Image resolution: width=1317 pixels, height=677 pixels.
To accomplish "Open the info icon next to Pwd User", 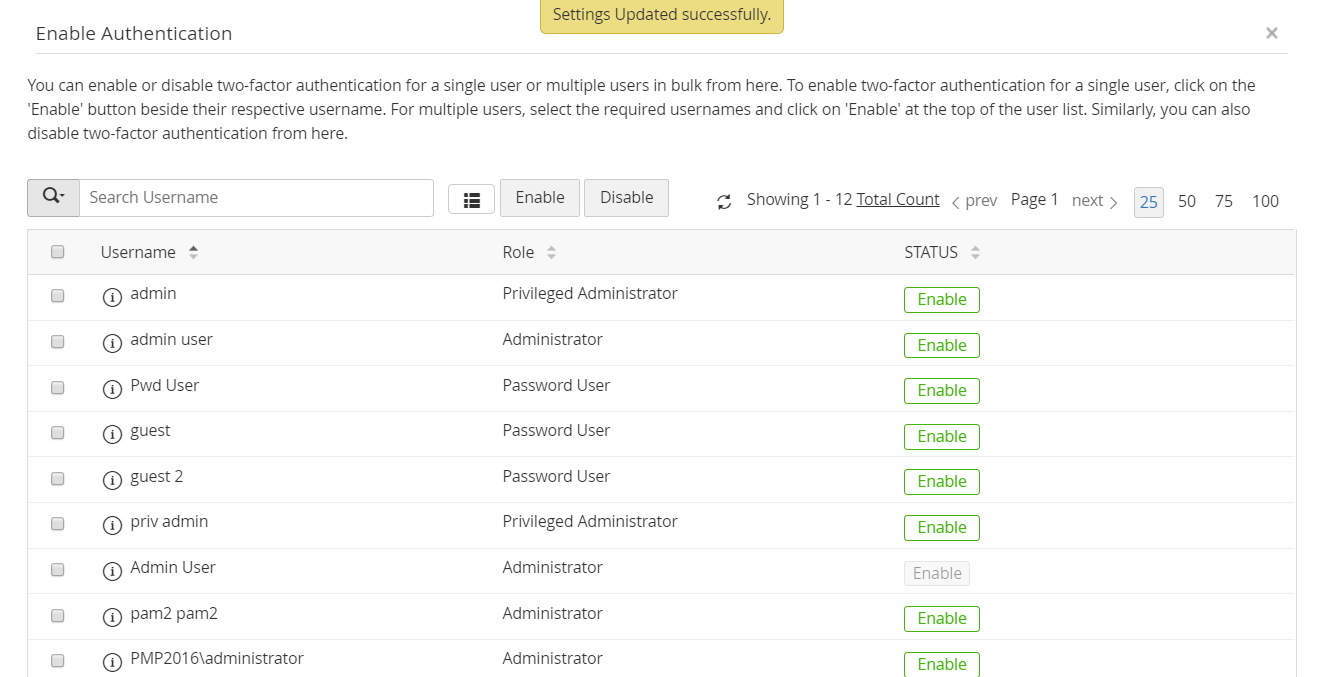I will pyautogui.click(x=112, y=388).
